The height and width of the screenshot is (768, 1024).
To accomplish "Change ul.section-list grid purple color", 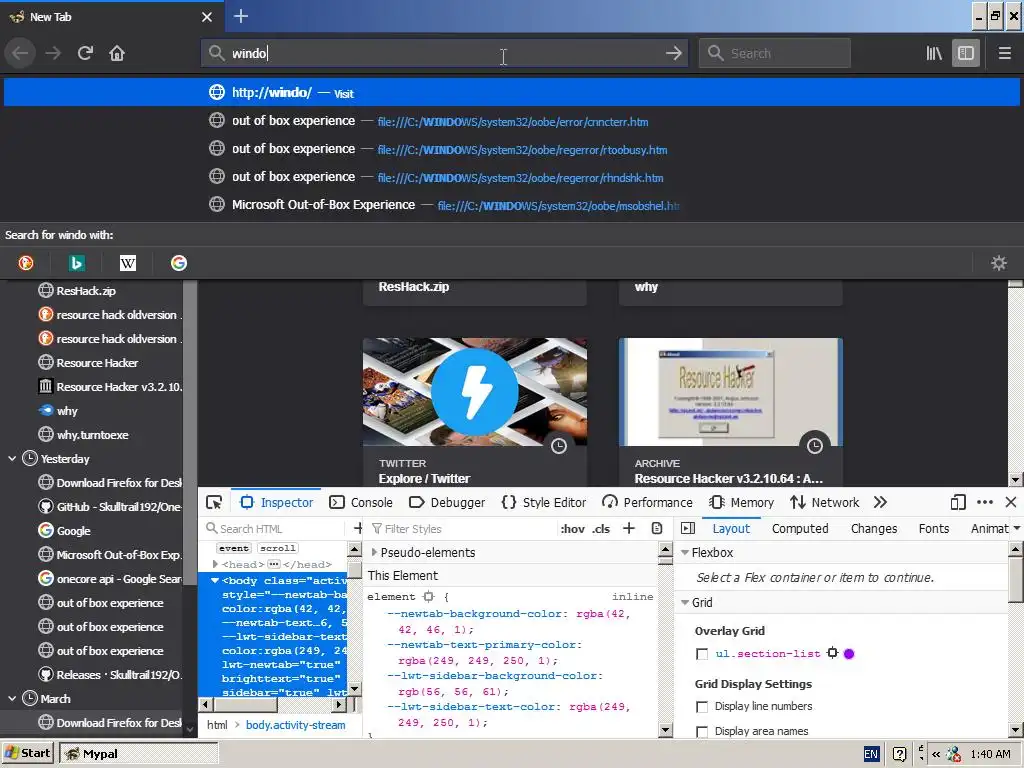I will [x=849, y=654].
